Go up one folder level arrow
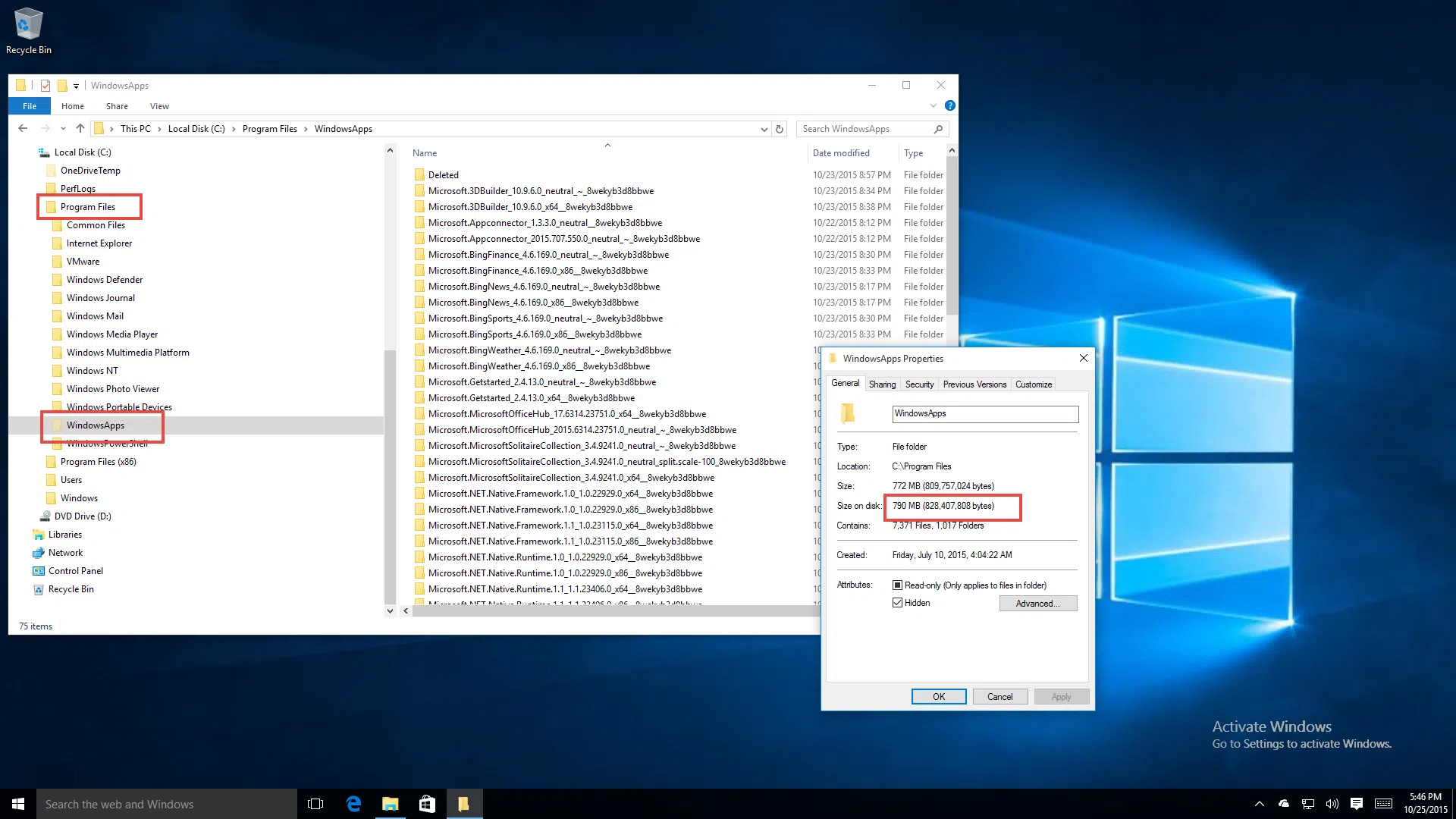This screenshot has height=819, width=1456. point(80,129)
